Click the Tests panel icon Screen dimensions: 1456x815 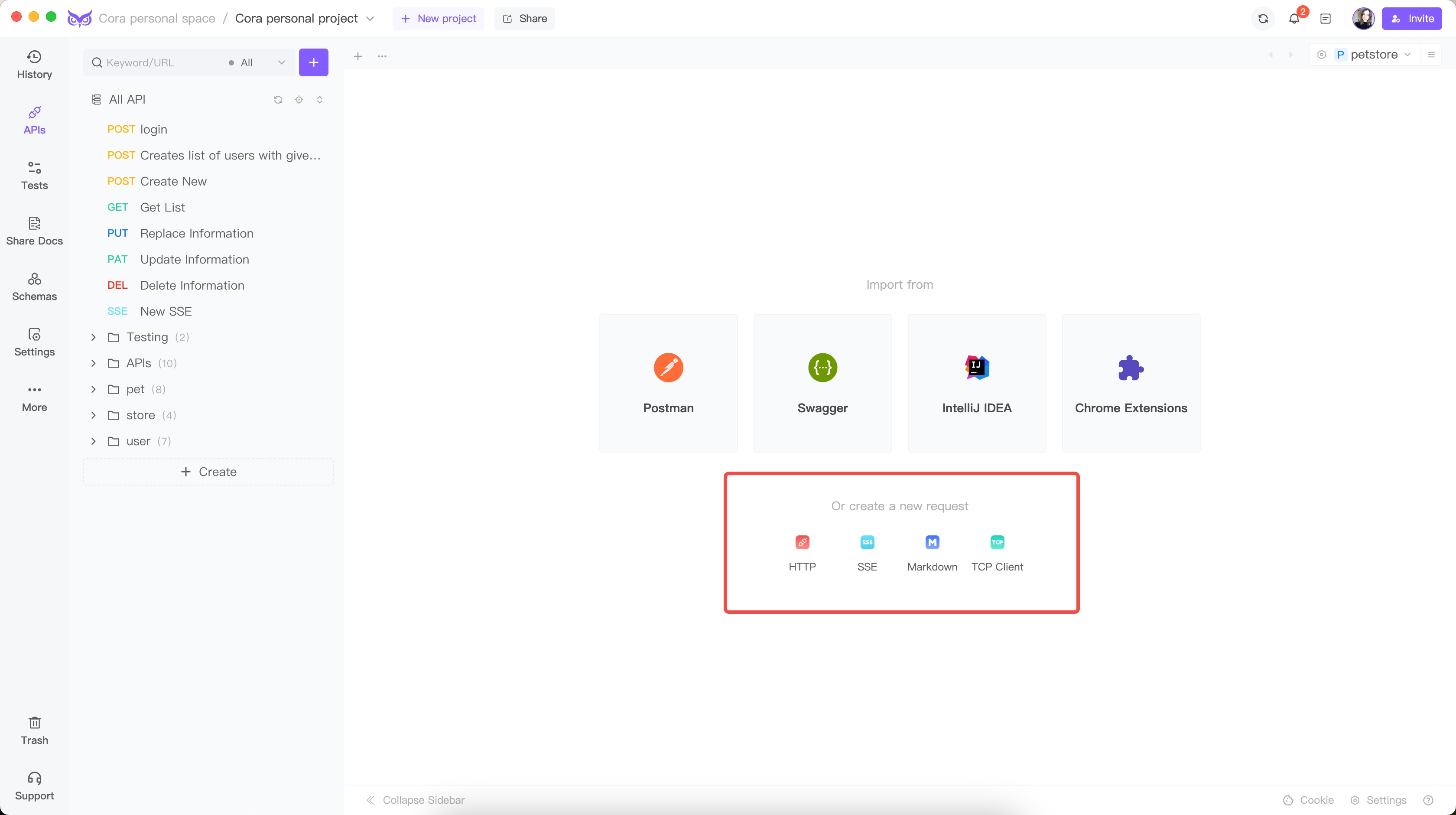34,175
